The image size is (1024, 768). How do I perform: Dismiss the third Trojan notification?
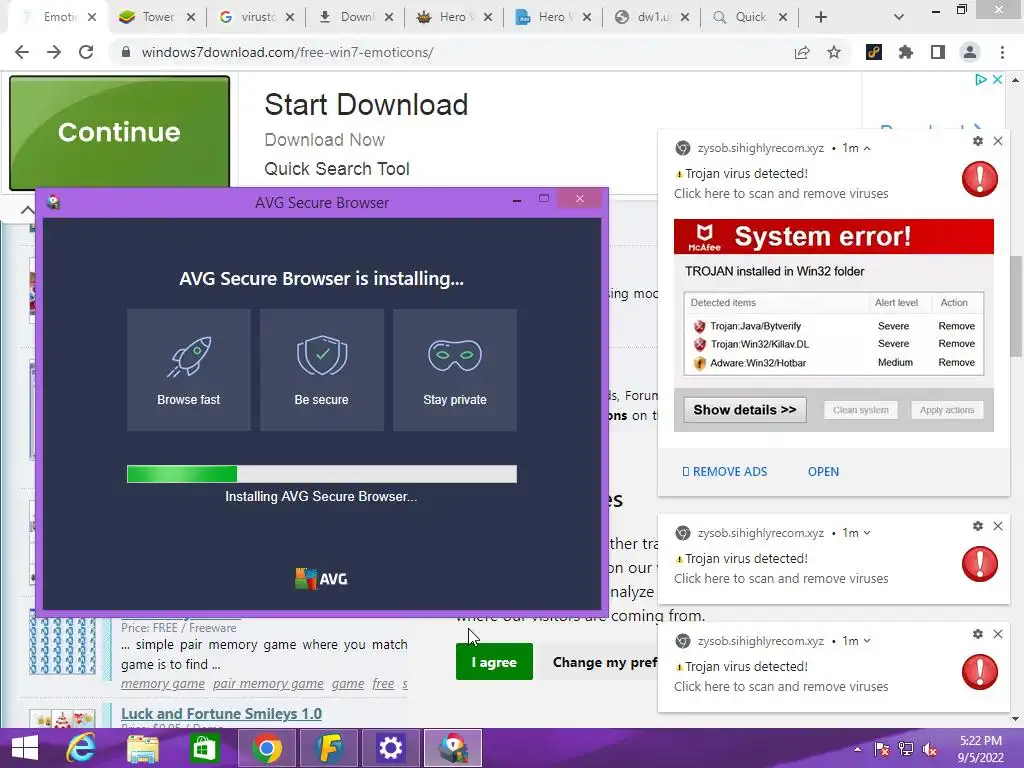tap(998, 633)
